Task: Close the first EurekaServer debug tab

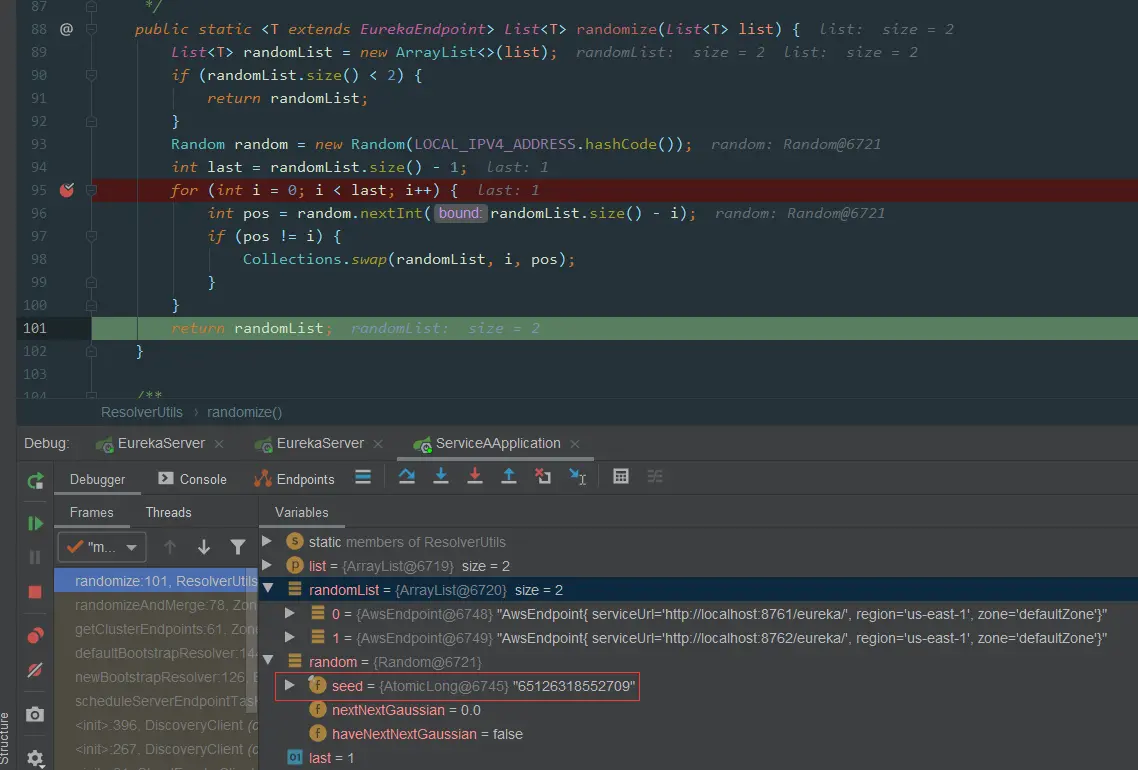Action: (219, 444)
